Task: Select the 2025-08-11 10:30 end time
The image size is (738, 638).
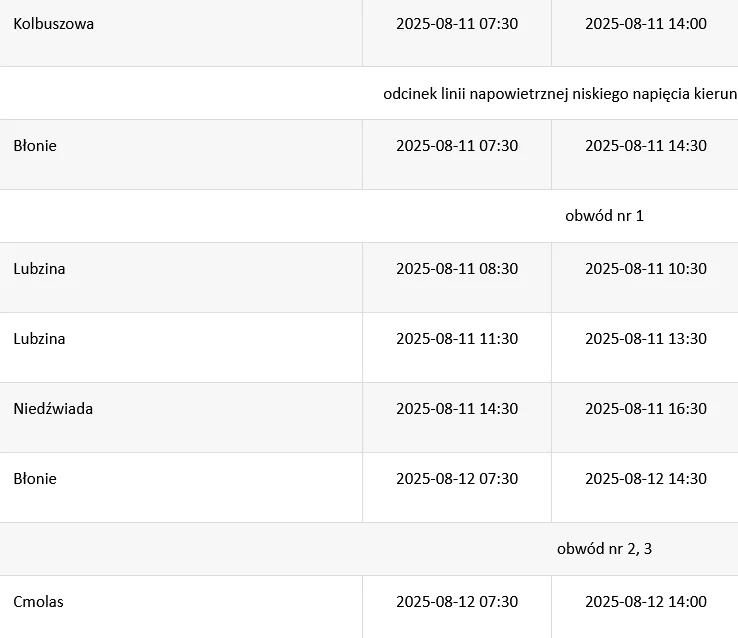Action: [x=645, y=269]
